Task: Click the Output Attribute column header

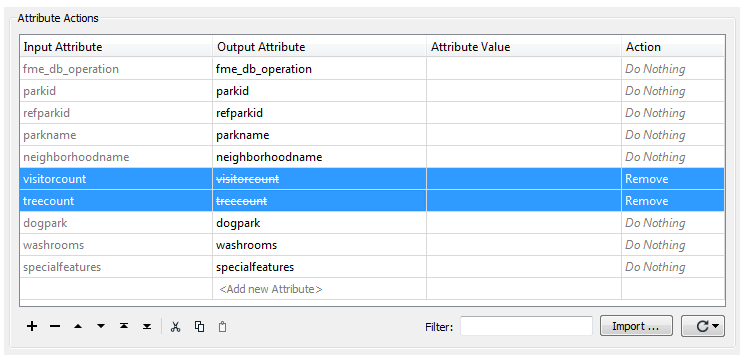Action: coord(319,47)
